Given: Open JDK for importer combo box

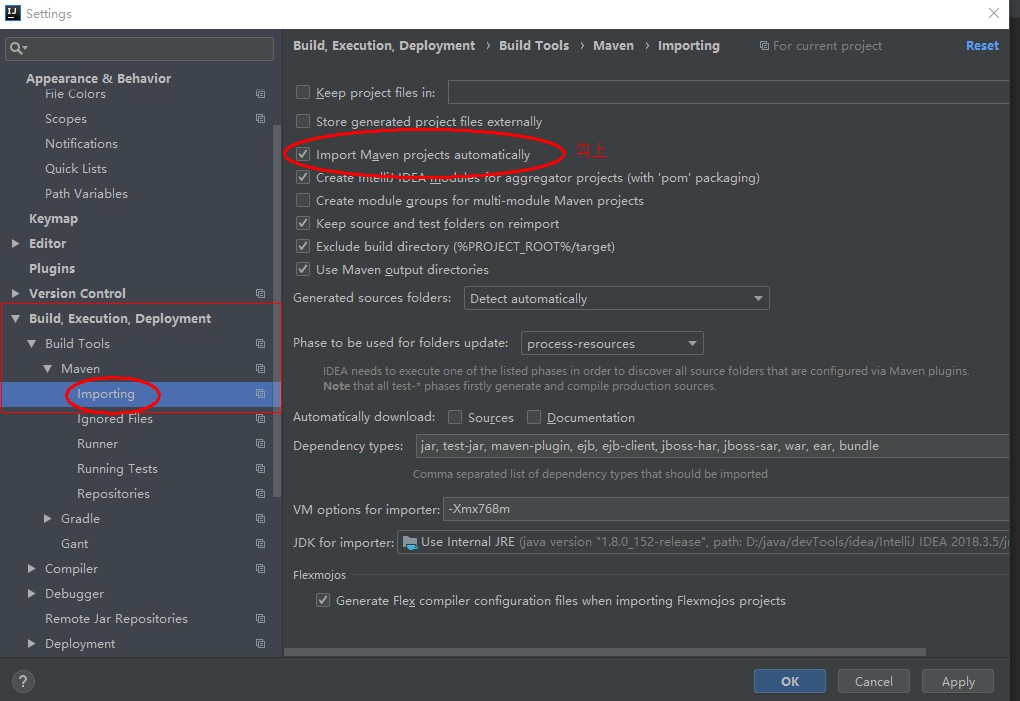Looking at the screenshot, I should (703, 542).
